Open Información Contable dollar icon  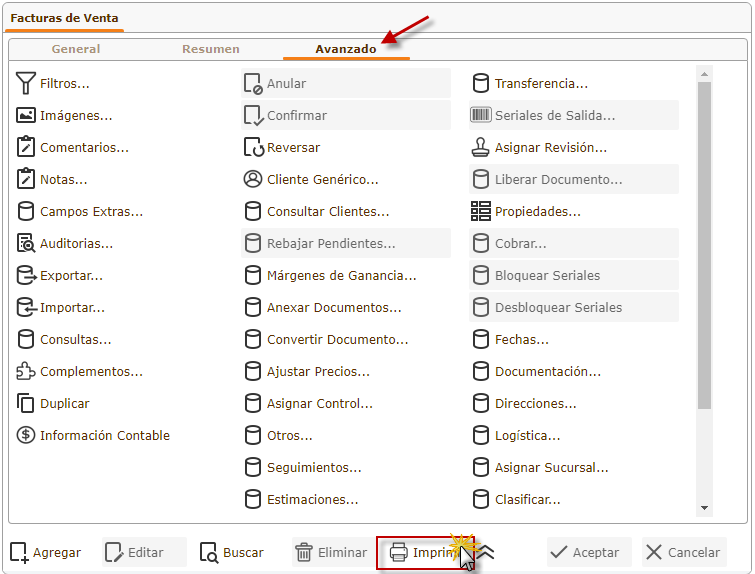[x=26, y=435]
